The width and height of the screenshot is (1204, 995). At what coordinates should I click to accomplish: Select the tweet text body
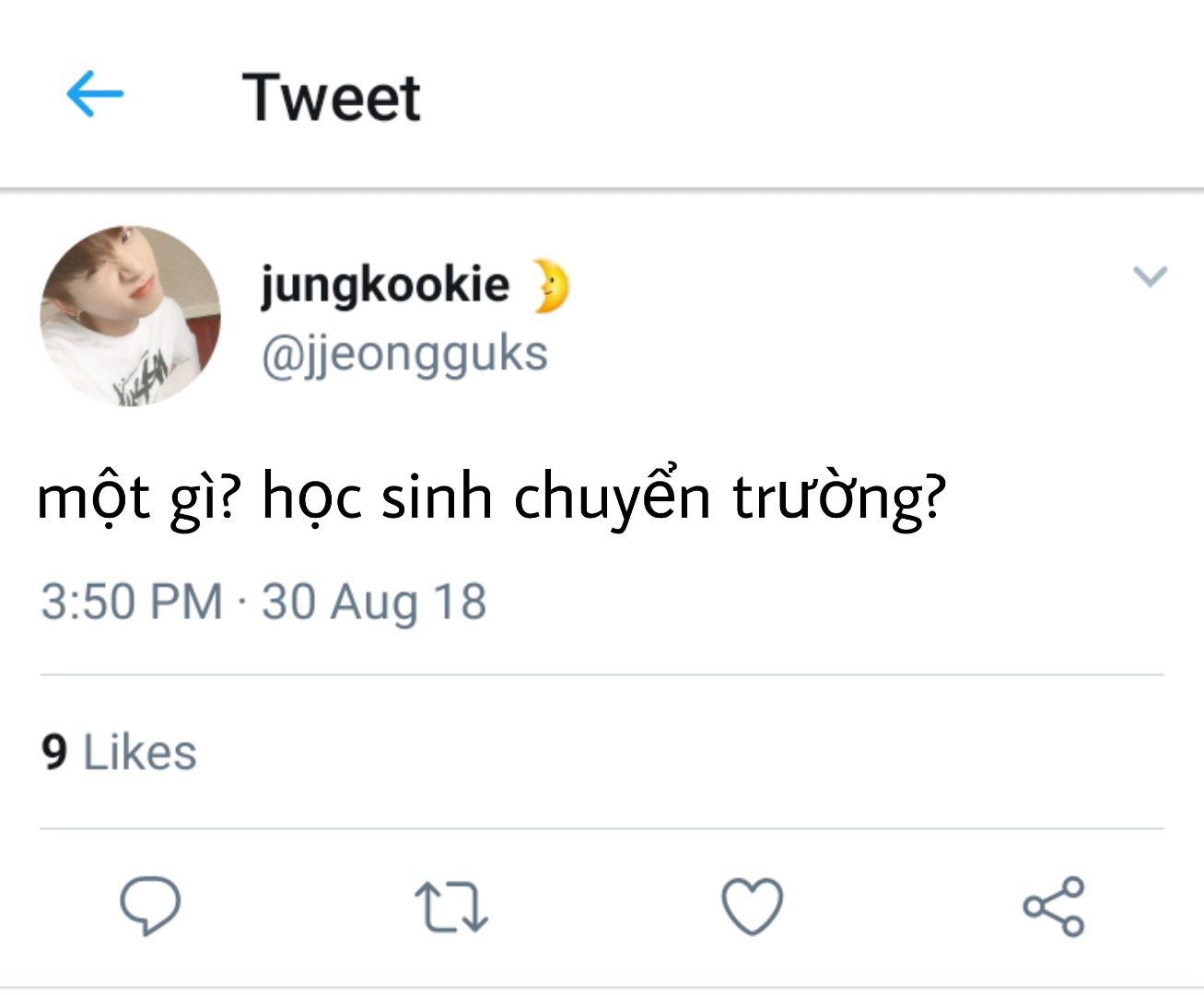(x=491, y=497)
